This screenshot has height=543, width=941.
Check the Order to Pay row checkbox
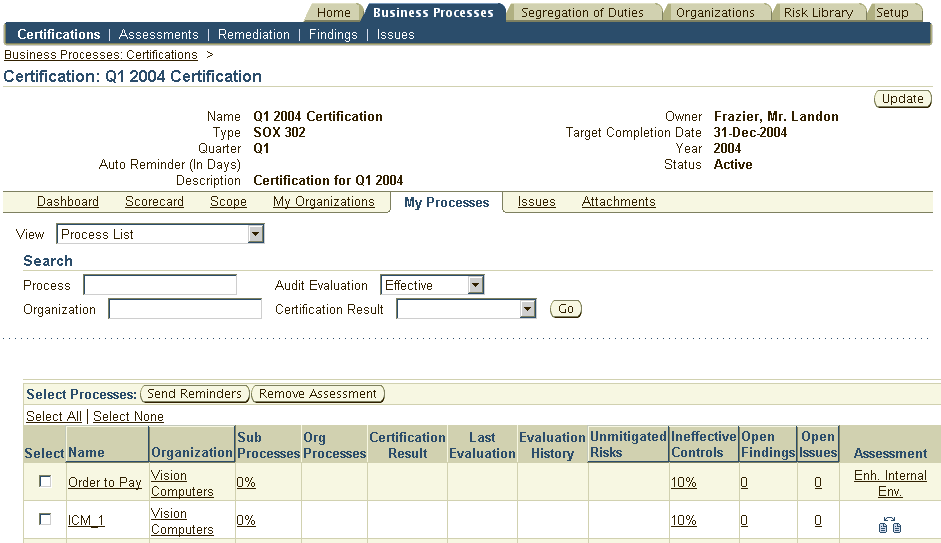[45, 481]
